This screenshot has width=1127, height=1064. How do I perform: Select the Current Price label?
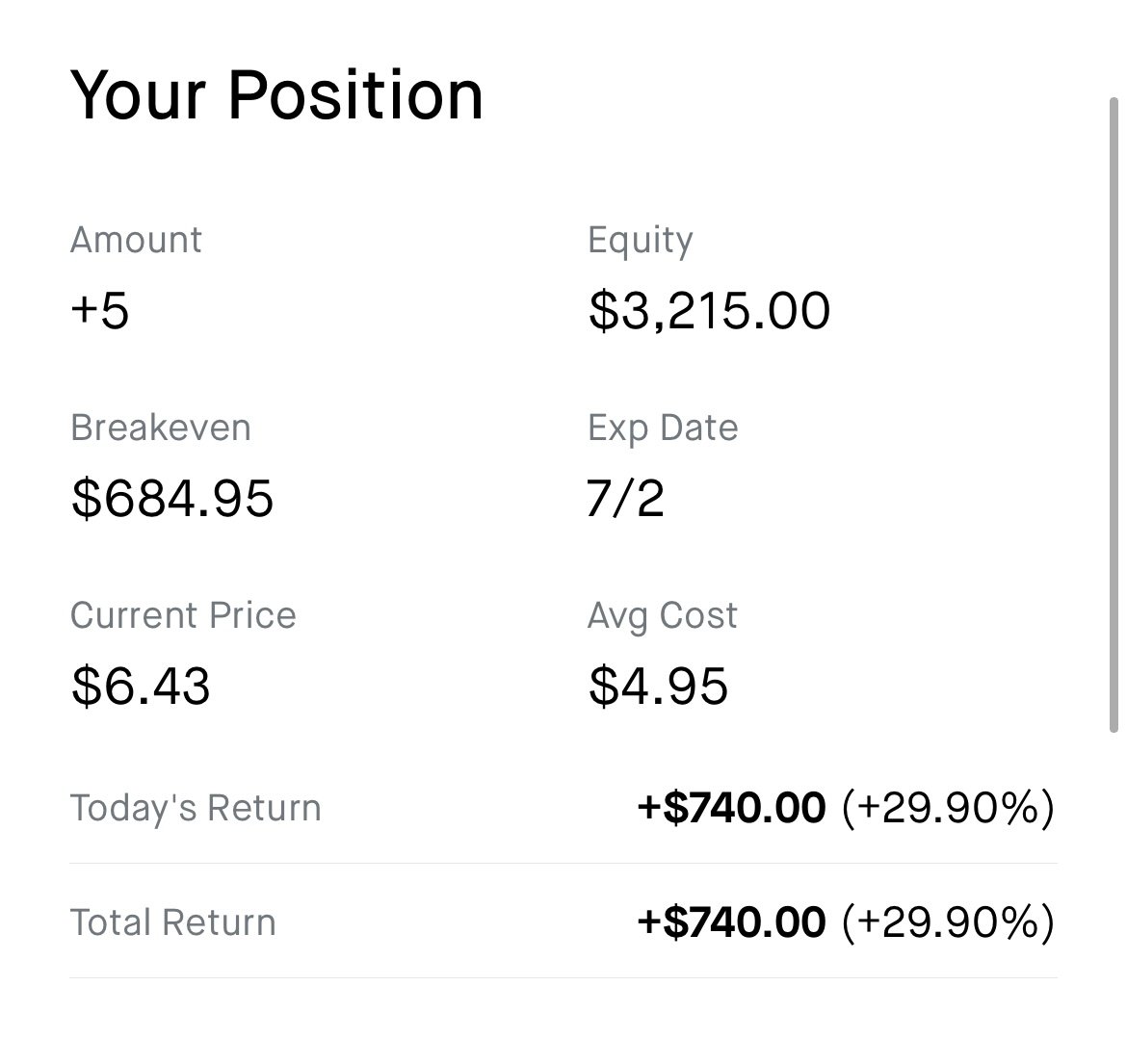tap(183, 615)
